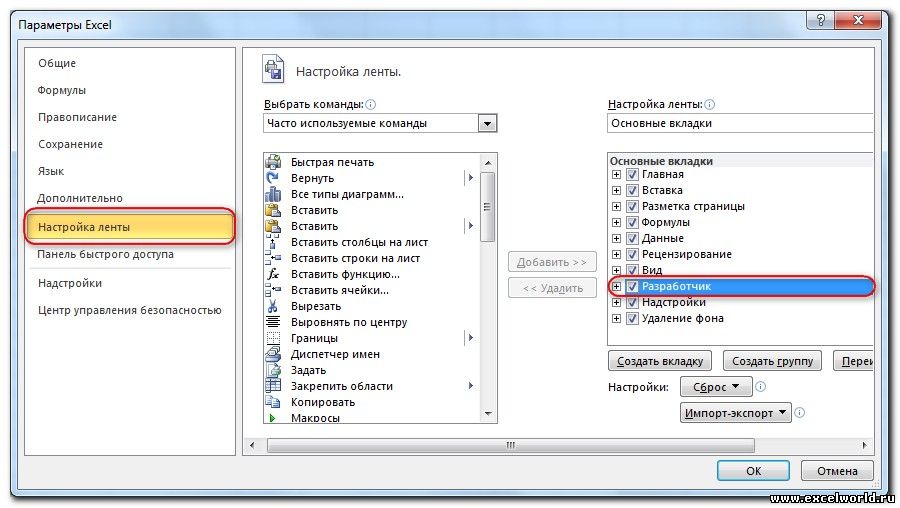Screen dimensions: 900x508
Task: Switch to Панель быстрого доступа section
Action: coord(106,254)
